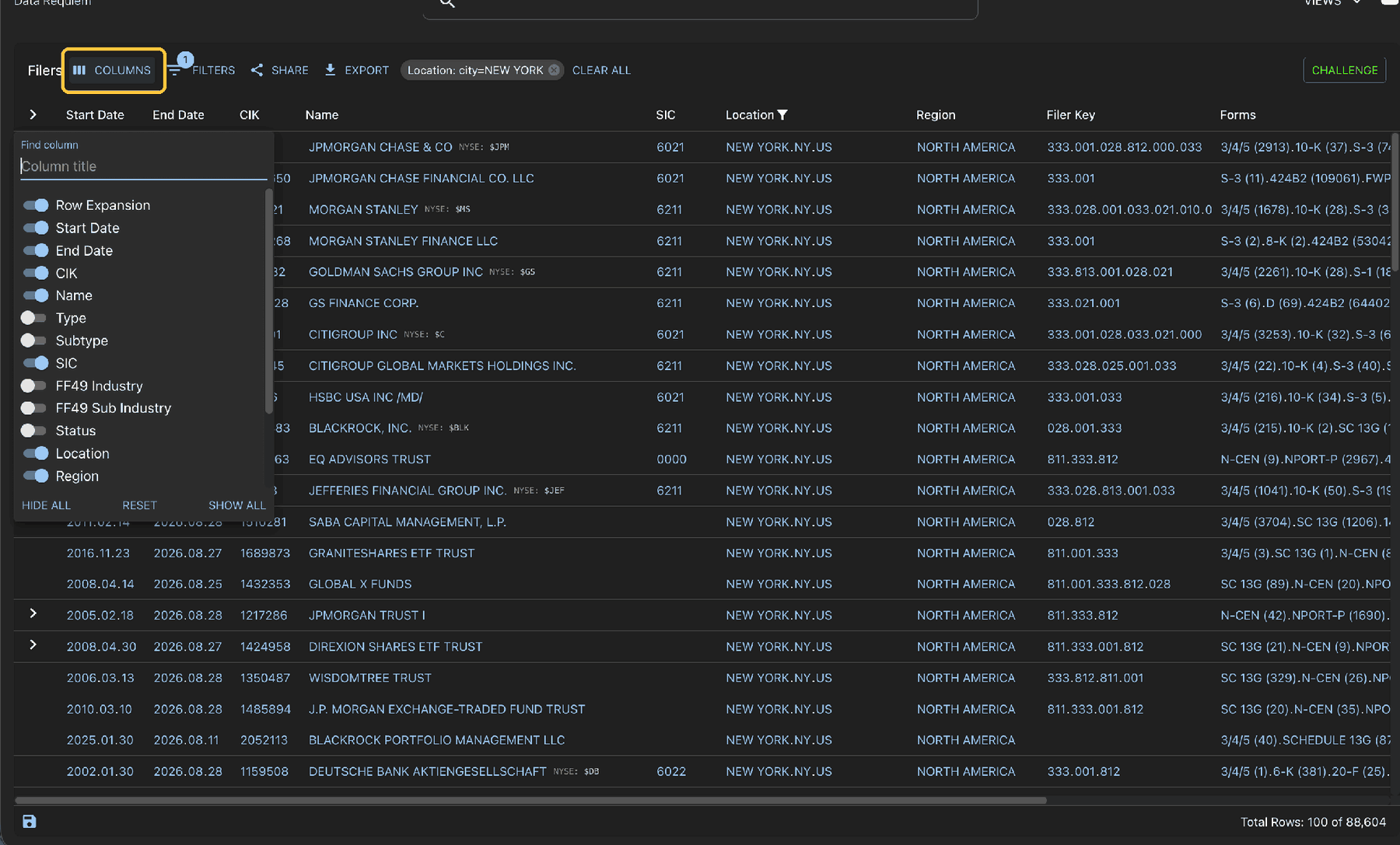Expand the JPMORGAN TRUST I row
Viewport: 1400px width, 845px height.
(x=33, y=613)
